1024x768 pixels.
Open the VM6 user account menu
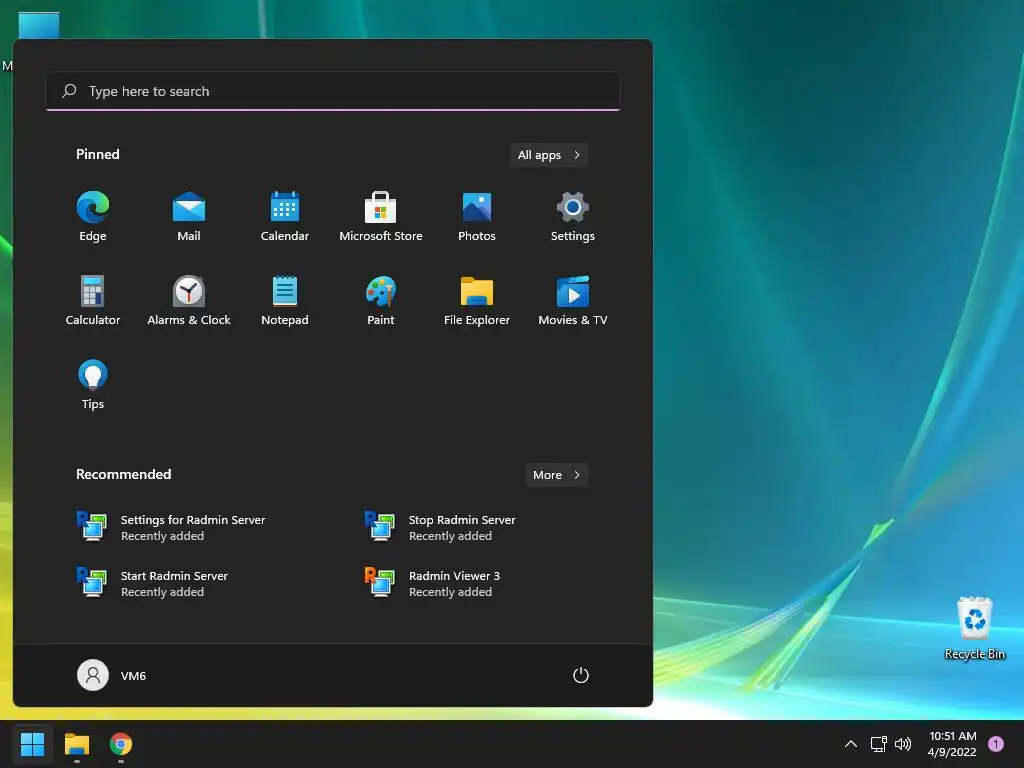(112, 675)
